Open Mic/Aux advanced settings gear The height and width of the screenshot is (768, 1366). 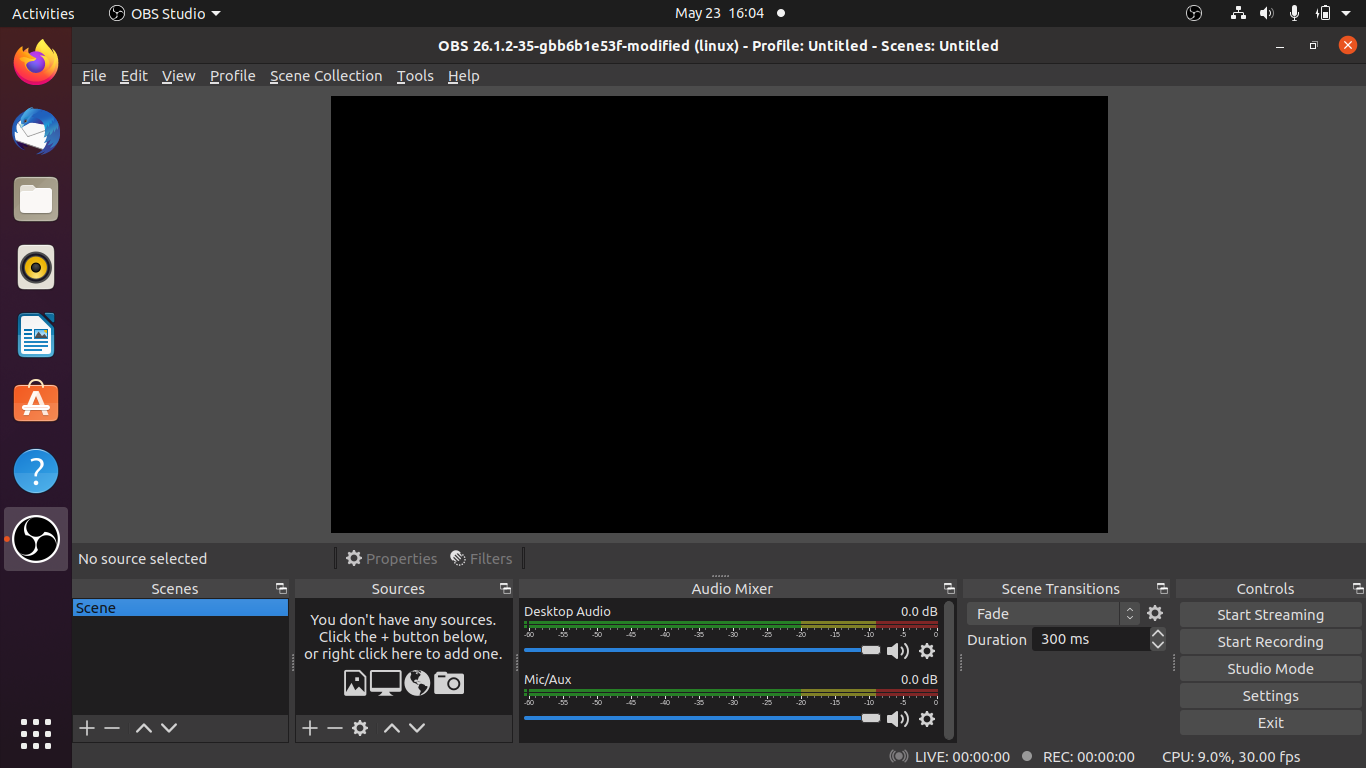(x=927, y=719)
